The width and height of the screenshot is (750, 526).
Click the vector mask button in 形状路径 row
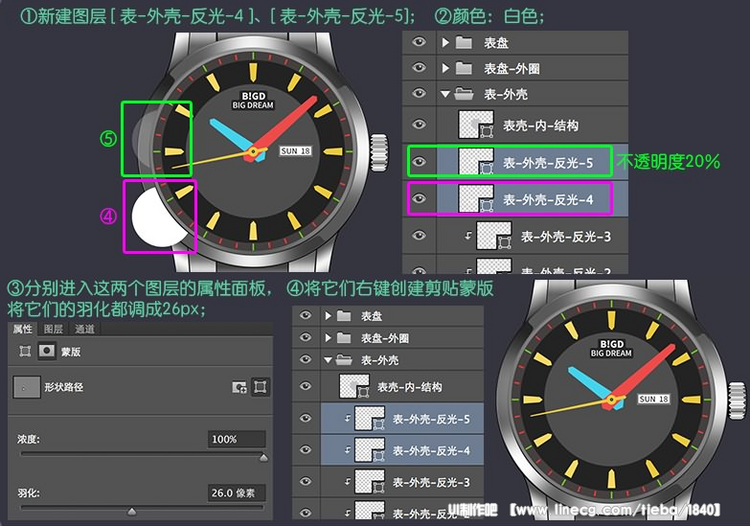pos(260,387)
